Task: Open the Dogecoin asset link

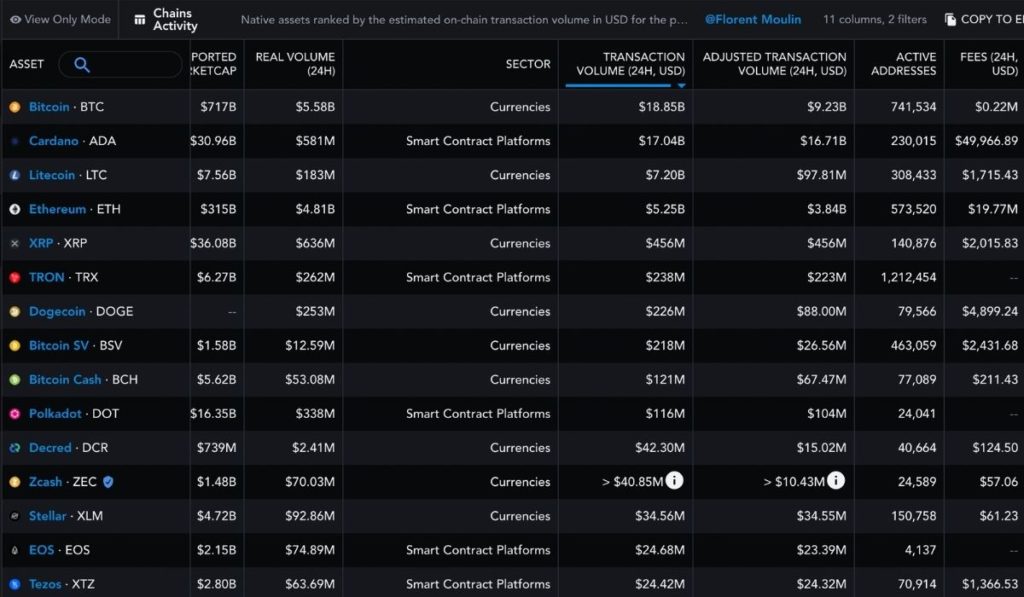Action: click(x=57, y=312)
